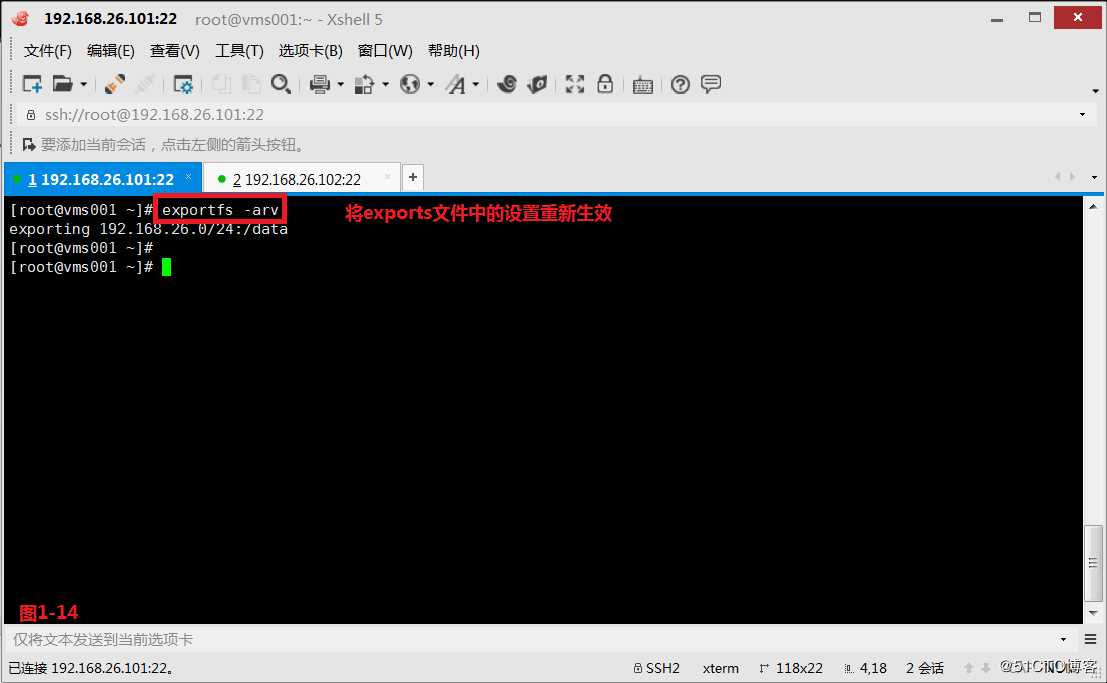Image resolution: width=1107 pixels, height=683 pixels.
Task: Click the keyboard key-mapping toolbar icon
Action: click(x=642, y=85)
